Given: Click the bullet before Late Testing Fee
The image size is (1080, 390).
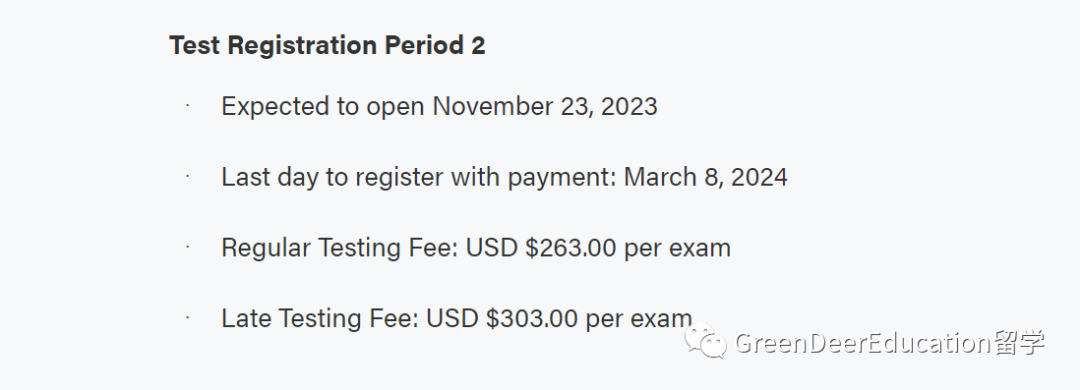Looking at the screenshot, I should tap(187, 317).
